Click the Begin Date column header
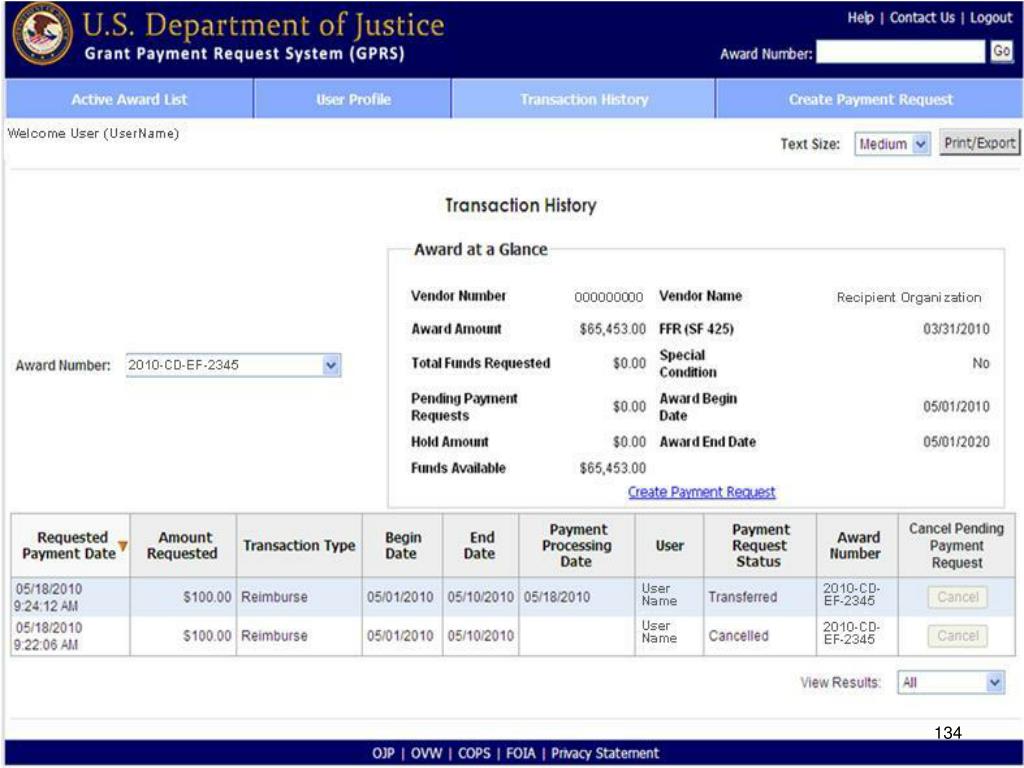The width and height of the screenshot is (1024, 768). [402, 545]
